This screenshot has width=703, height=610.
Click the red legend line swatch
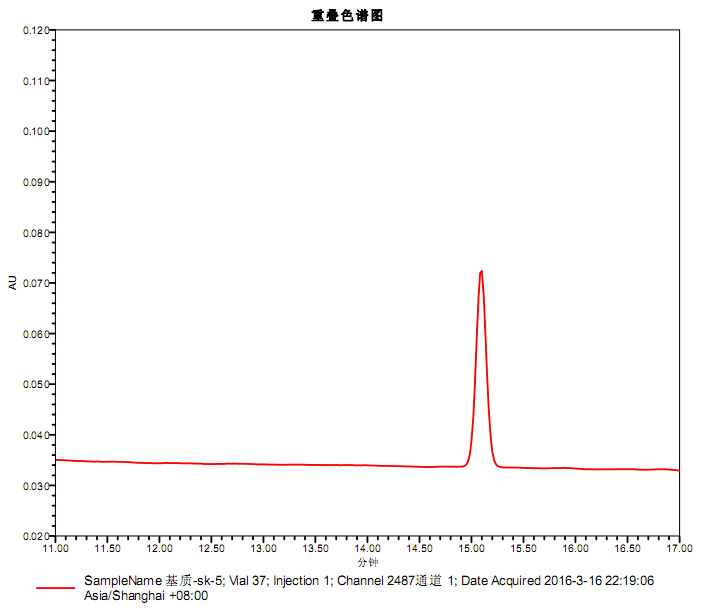56,588
